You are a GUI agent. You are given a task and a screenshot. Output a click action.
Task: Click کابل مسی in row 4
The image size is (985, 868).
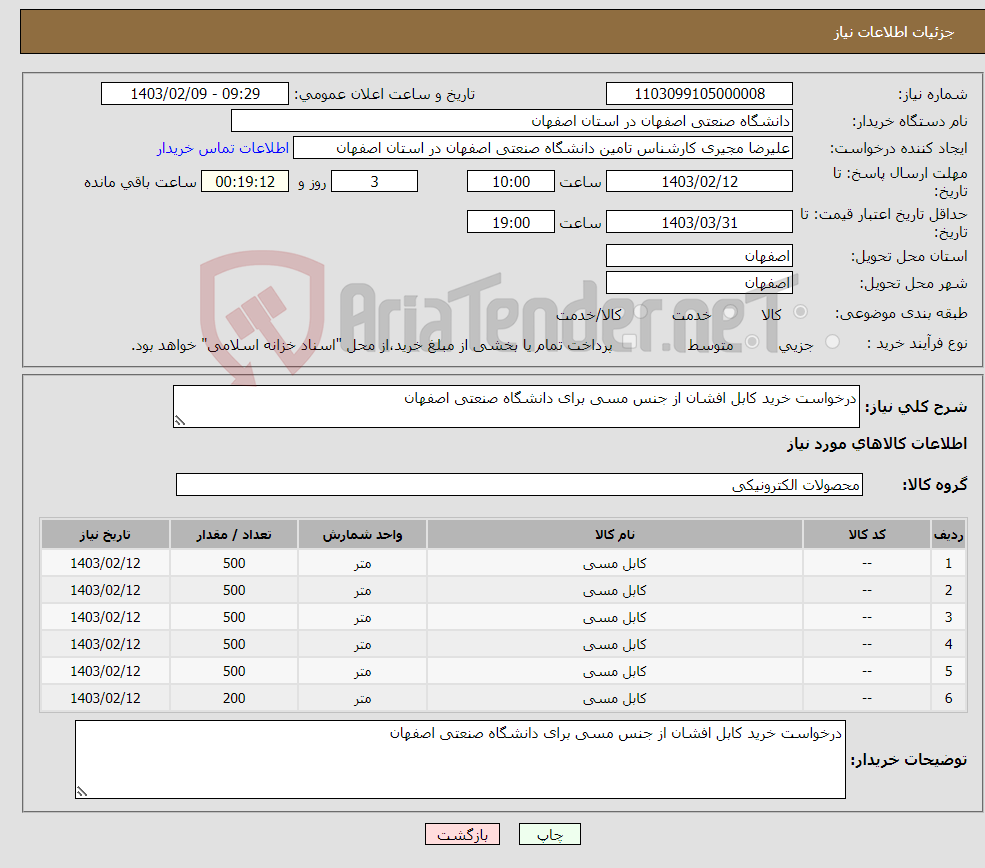[x=614, y=644]
